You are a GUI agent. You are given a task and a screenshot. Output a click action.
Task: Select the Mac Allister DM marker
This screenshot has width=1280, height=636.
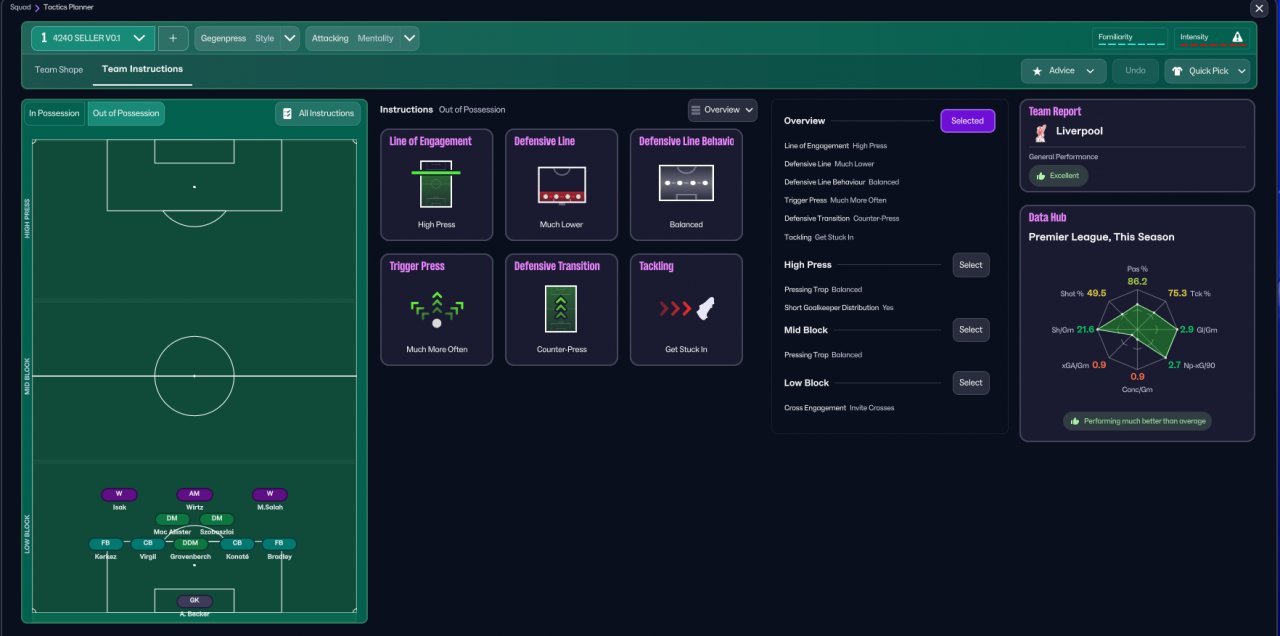[172, 519]
